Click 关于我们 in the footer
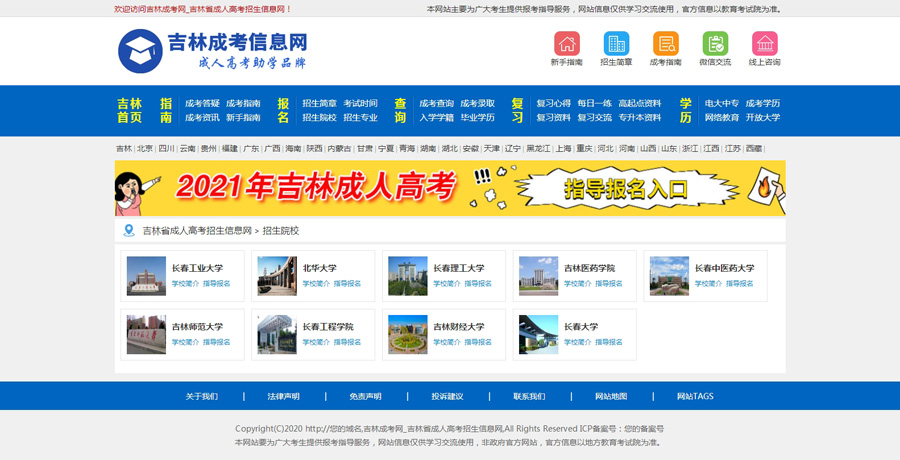The image size is (900, 460). (201, 396)
